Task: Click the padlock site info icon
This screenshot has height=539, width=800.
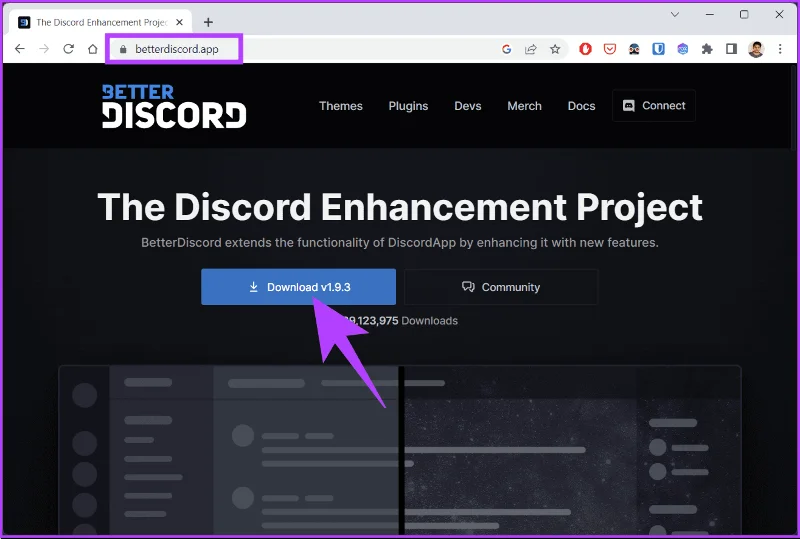Action: click(122, 49)
